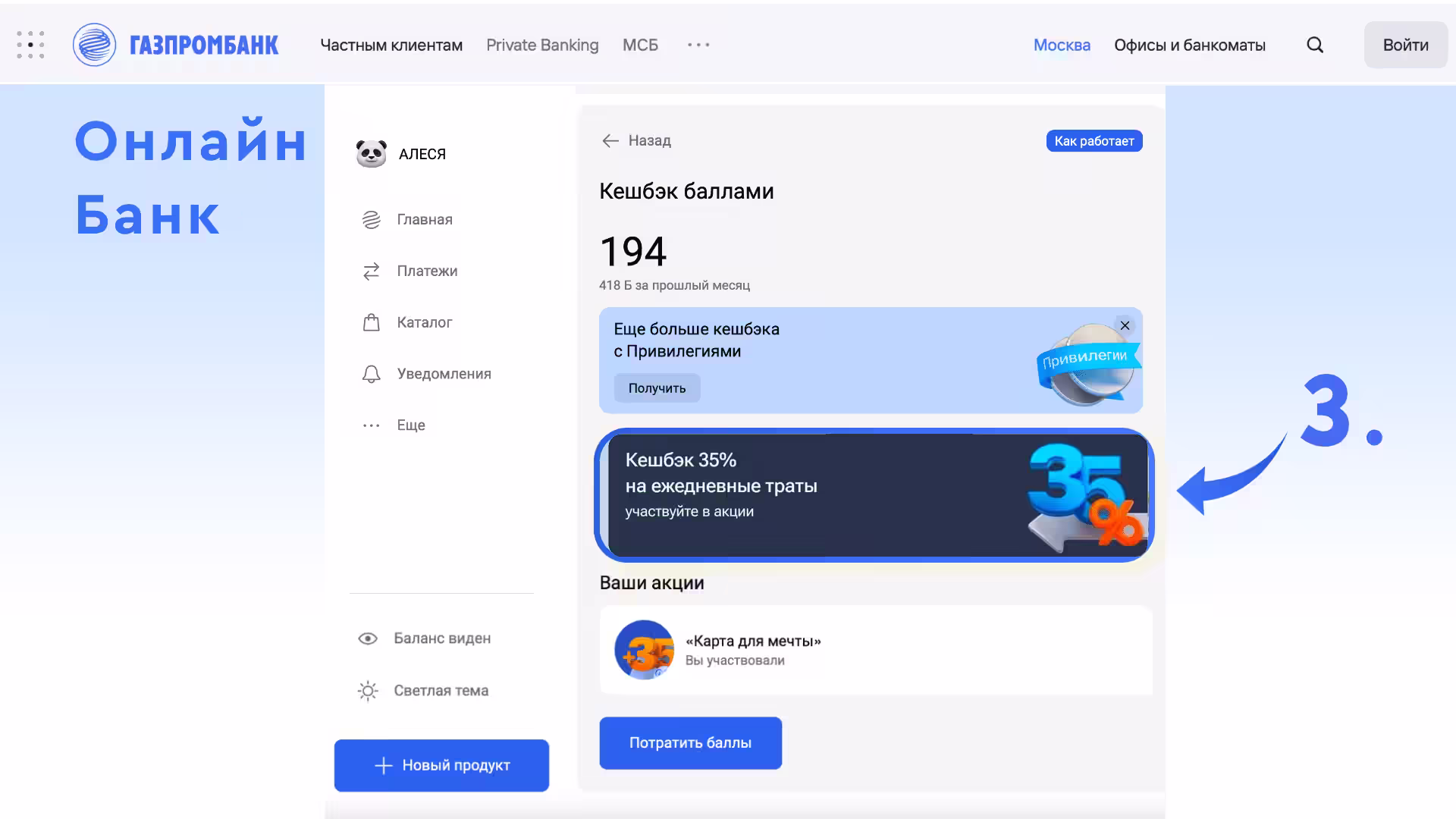Click the АЛЕСЯ profile name
This screenshot has height=819, width=1456.
(x=422, y=154)
